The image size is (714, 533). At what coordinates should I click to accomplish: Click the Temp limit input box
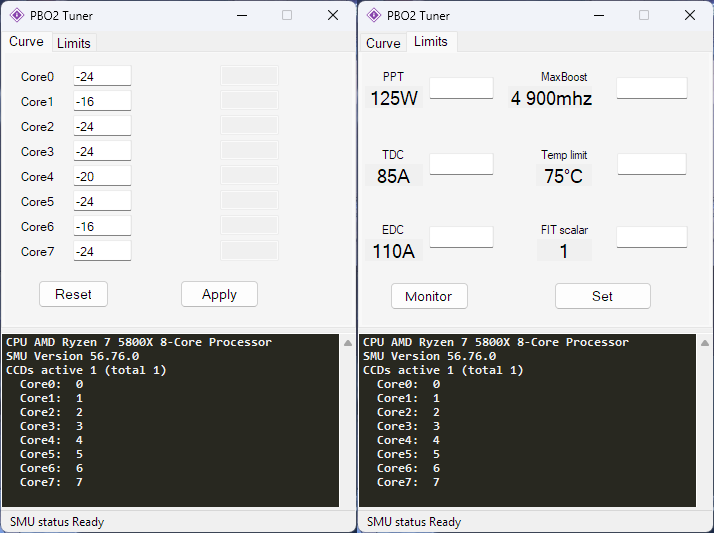tap(651, 164)
